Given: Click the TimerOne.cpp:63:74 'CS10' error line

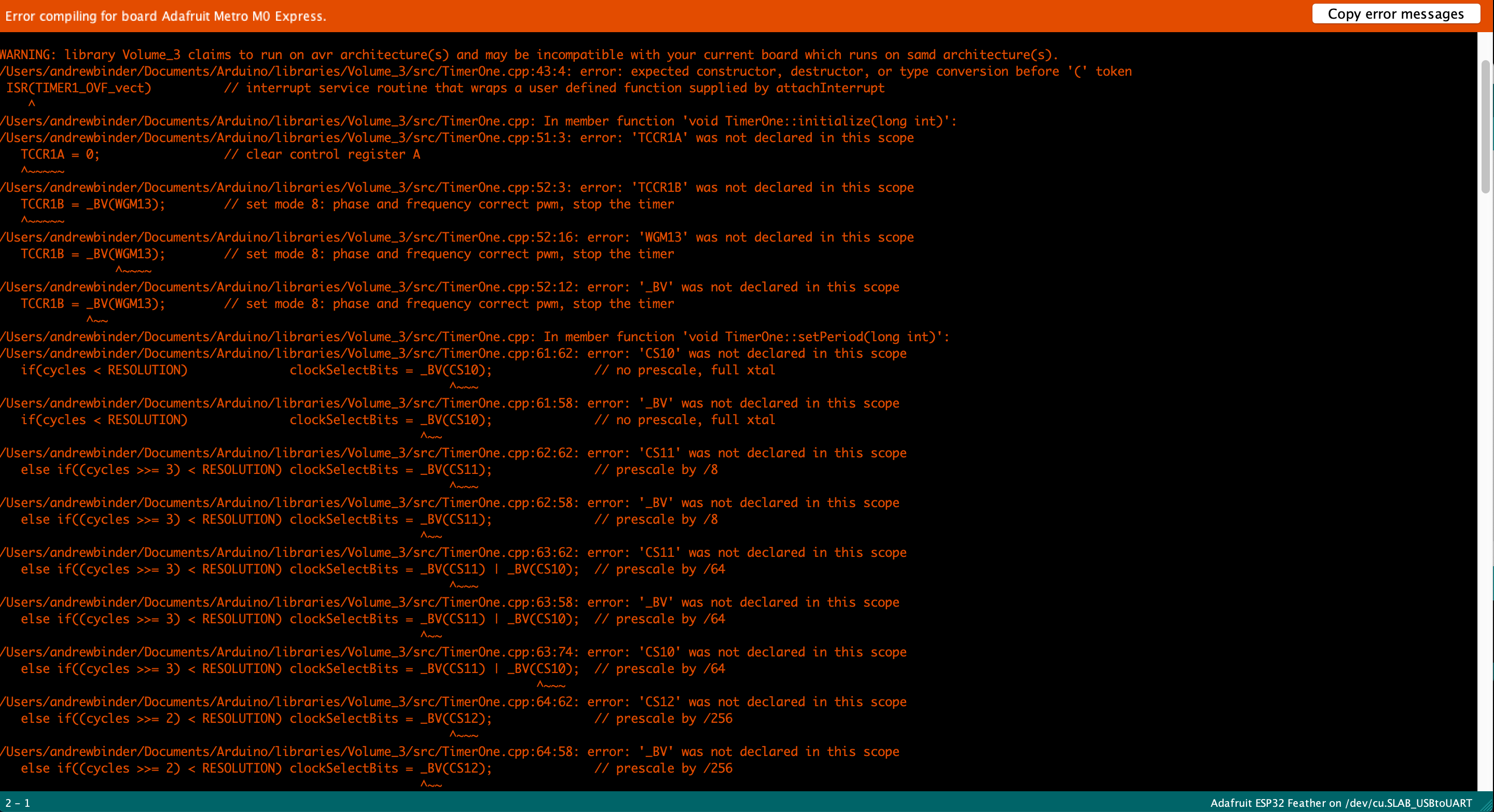Looking at the screenshot, I should coord(453,653).
